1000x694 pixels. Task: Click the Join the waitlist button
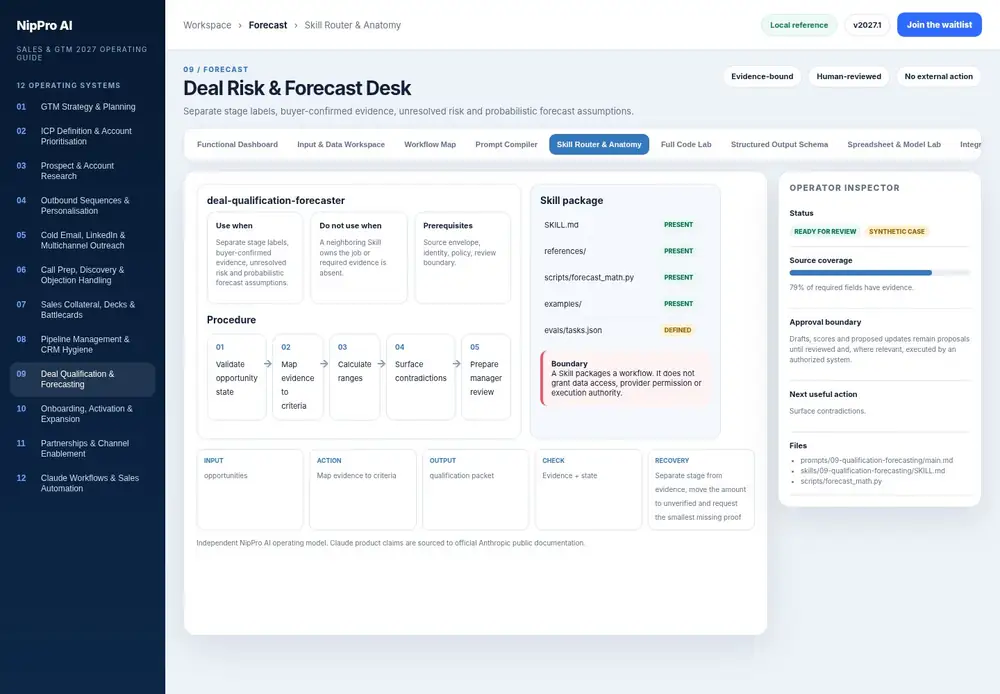[939, 25]
